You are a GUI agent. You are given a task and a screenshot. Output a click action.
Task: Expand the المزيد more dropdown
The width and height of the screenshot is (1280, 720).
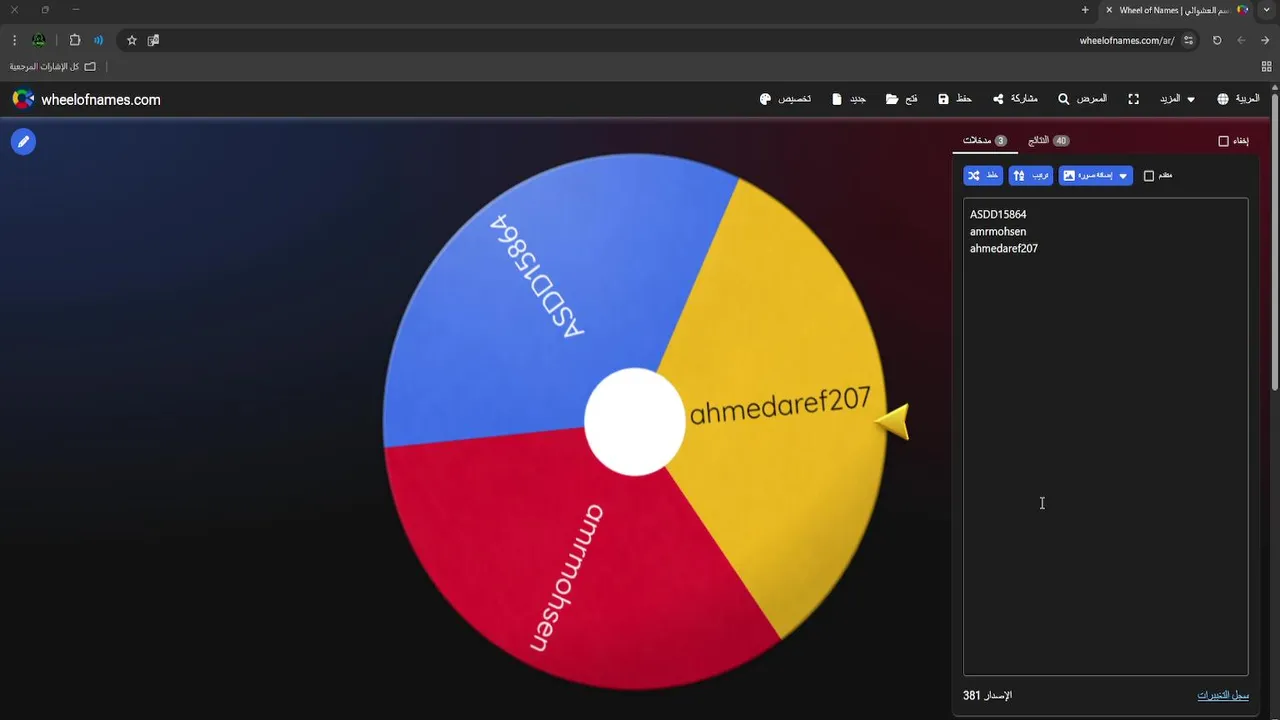1177,99
